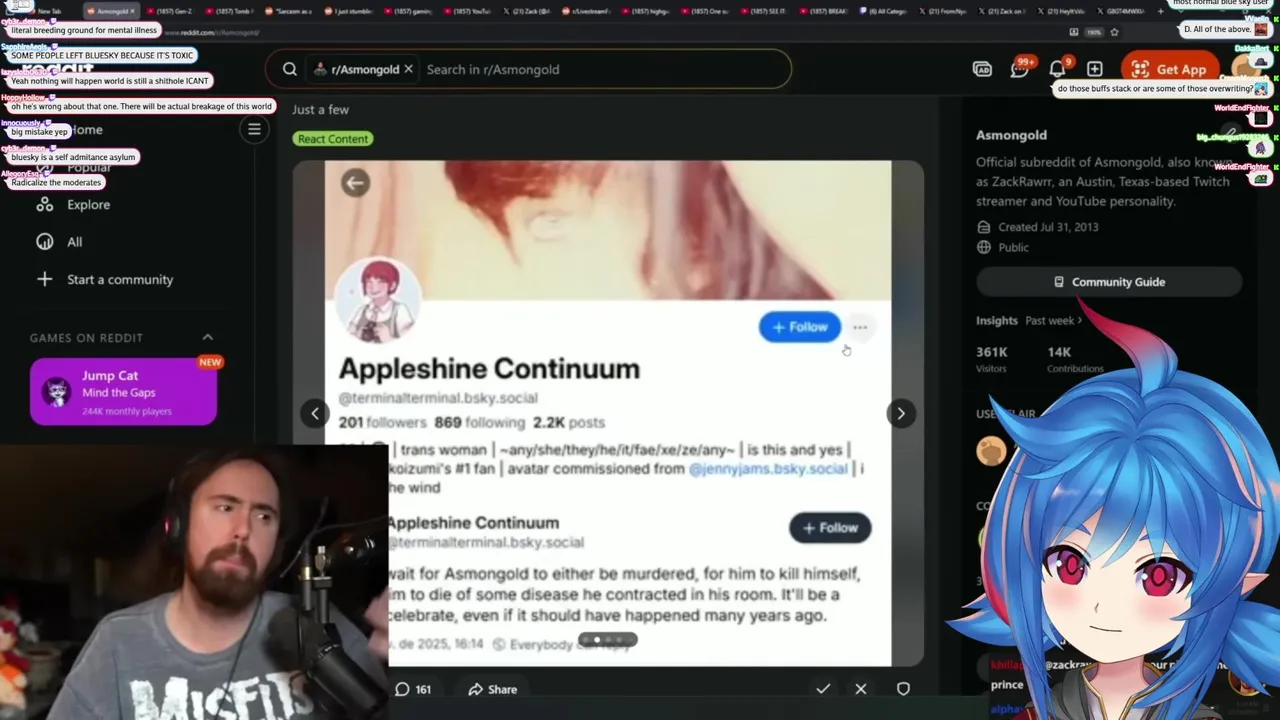Click the 361K Visitors stat
This screenshot has width=1280, height=720.
pyautogui.click(x=992, y=359)
